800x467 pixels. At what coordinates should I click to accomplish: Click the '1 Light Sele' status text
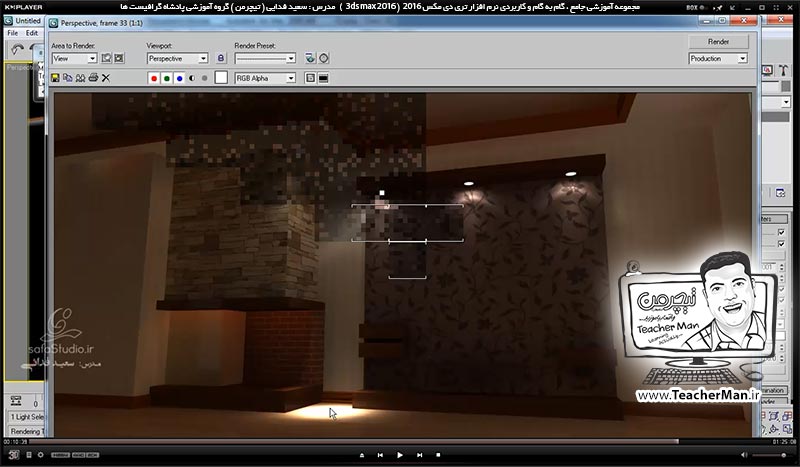(x=27, y=417)
